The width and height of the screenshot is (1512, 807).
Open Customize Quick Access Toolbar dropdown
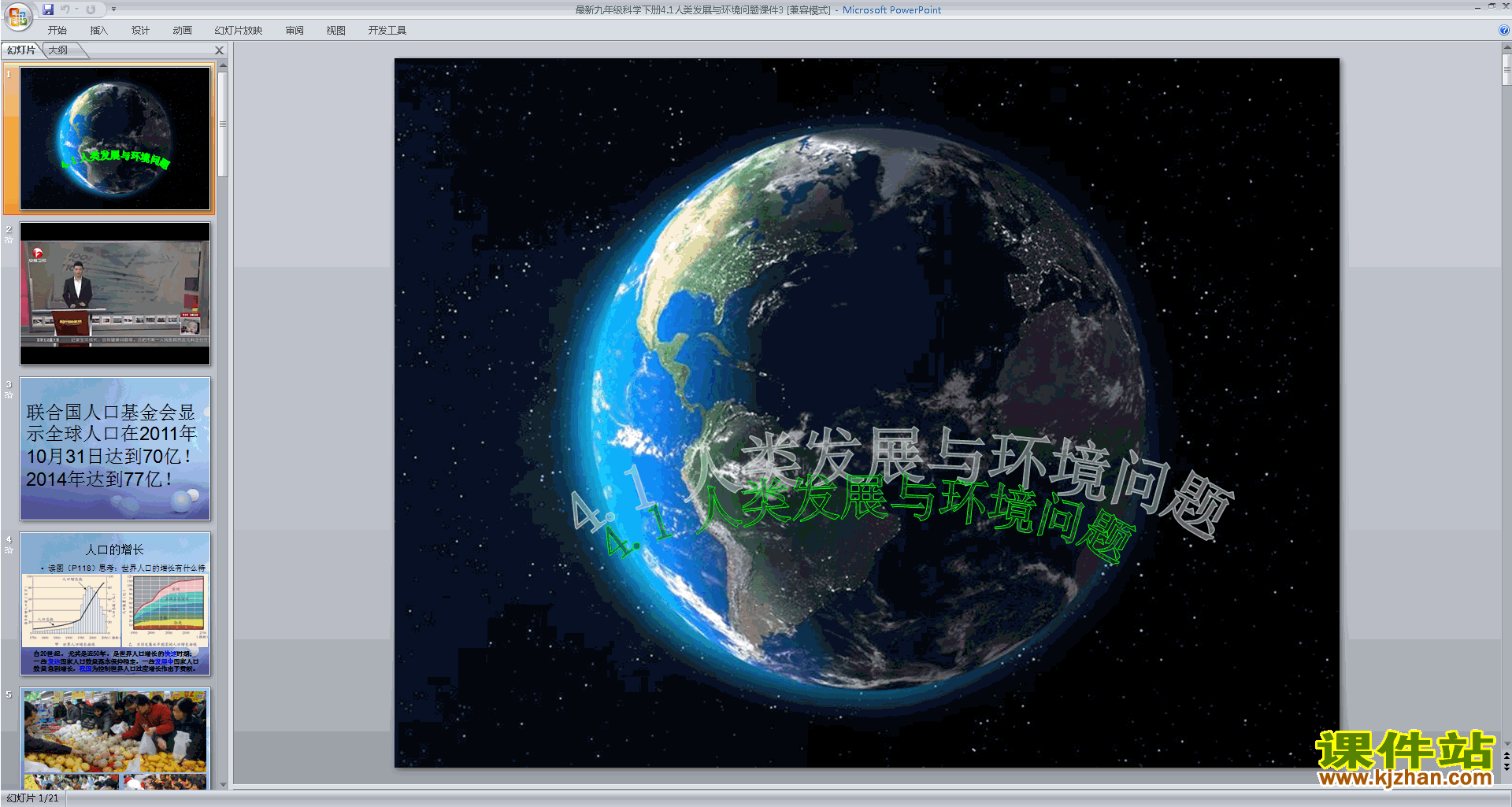point(113,9)
